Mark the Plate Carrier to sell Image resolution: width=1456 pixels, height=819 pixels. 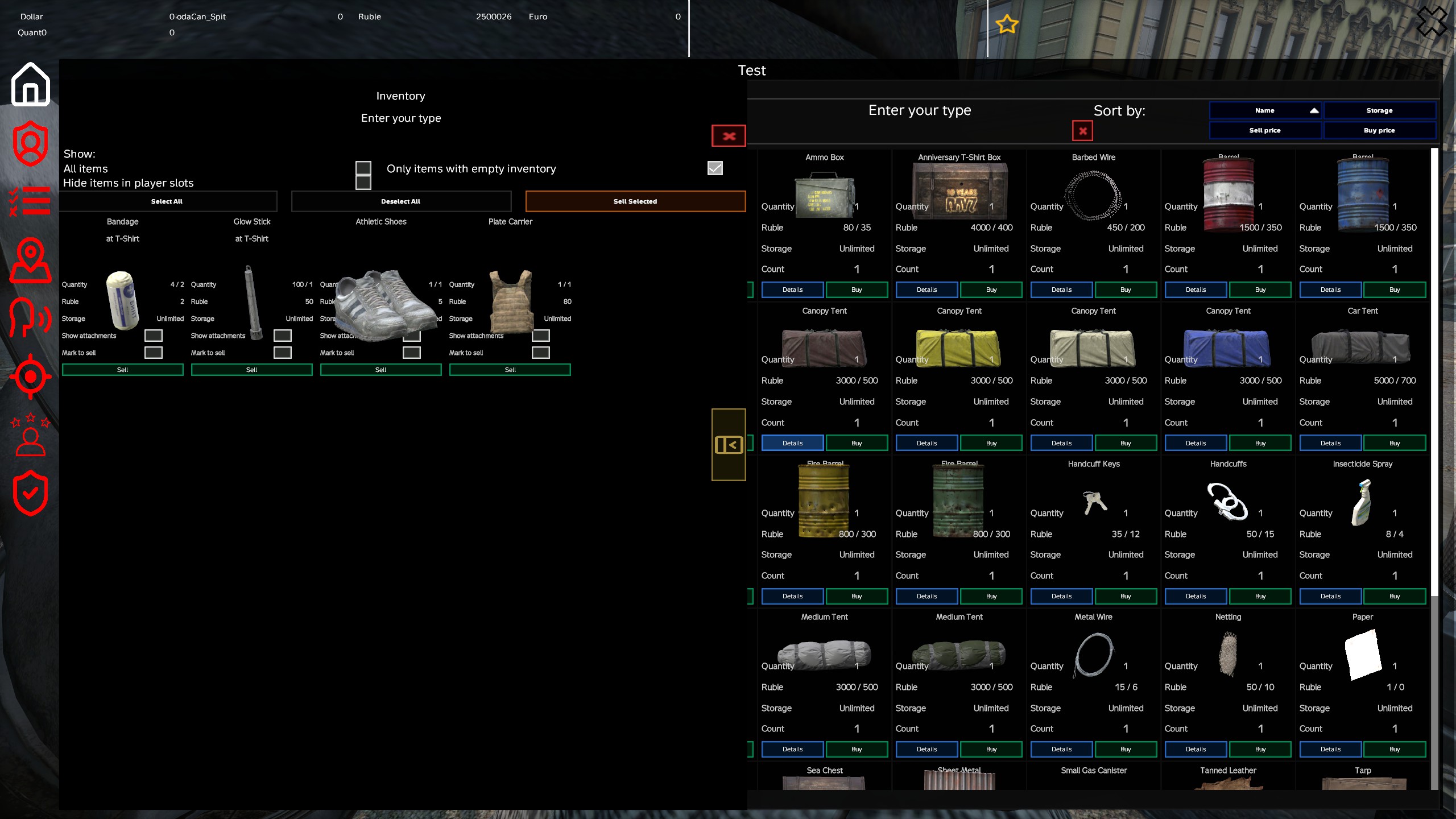(x=541, y=353)
